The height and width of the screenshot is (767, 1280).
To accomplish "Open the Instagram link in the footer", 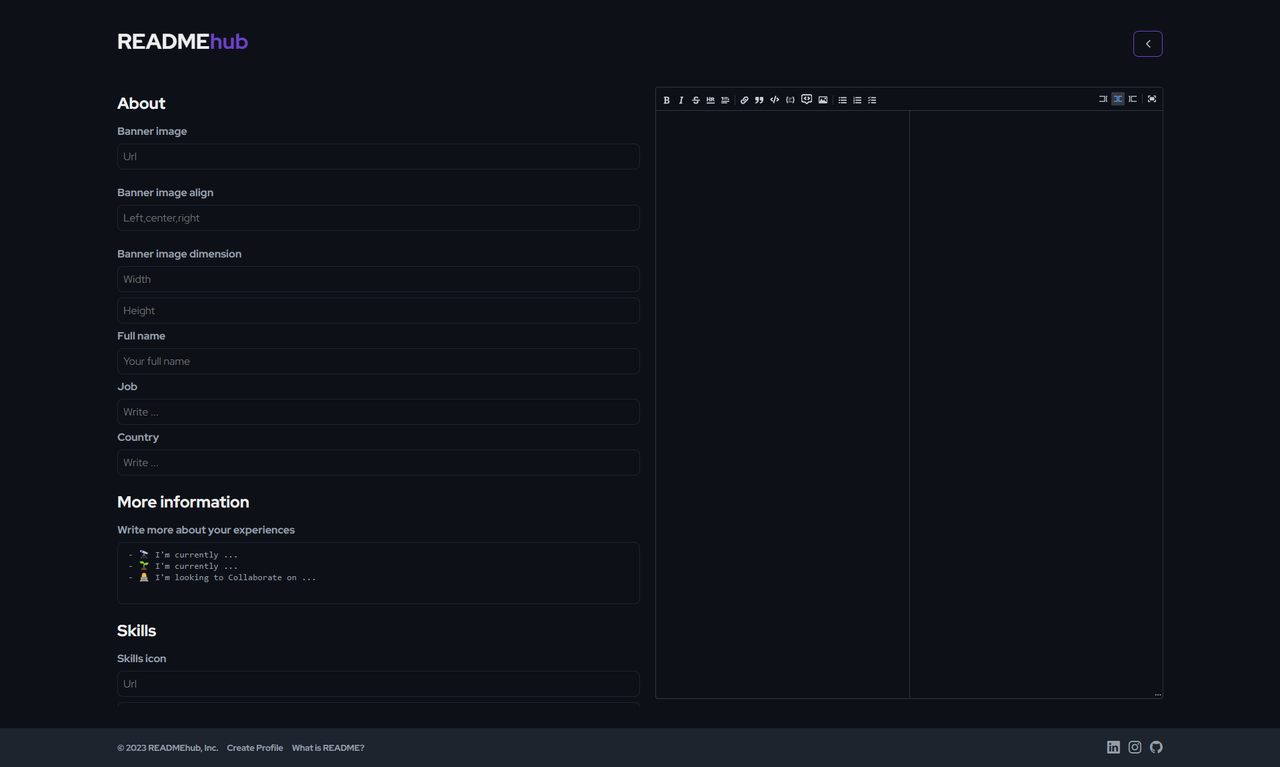I will coord(1134,747).
